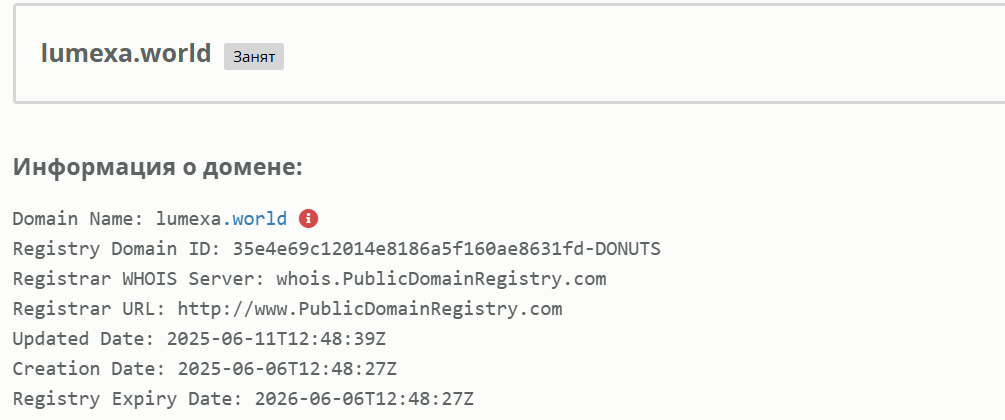This screenshot has width=1005, height=420.
Task: Click the Registry Domain ID value ending in DONUTS
Action: click(x=447, y=249)
